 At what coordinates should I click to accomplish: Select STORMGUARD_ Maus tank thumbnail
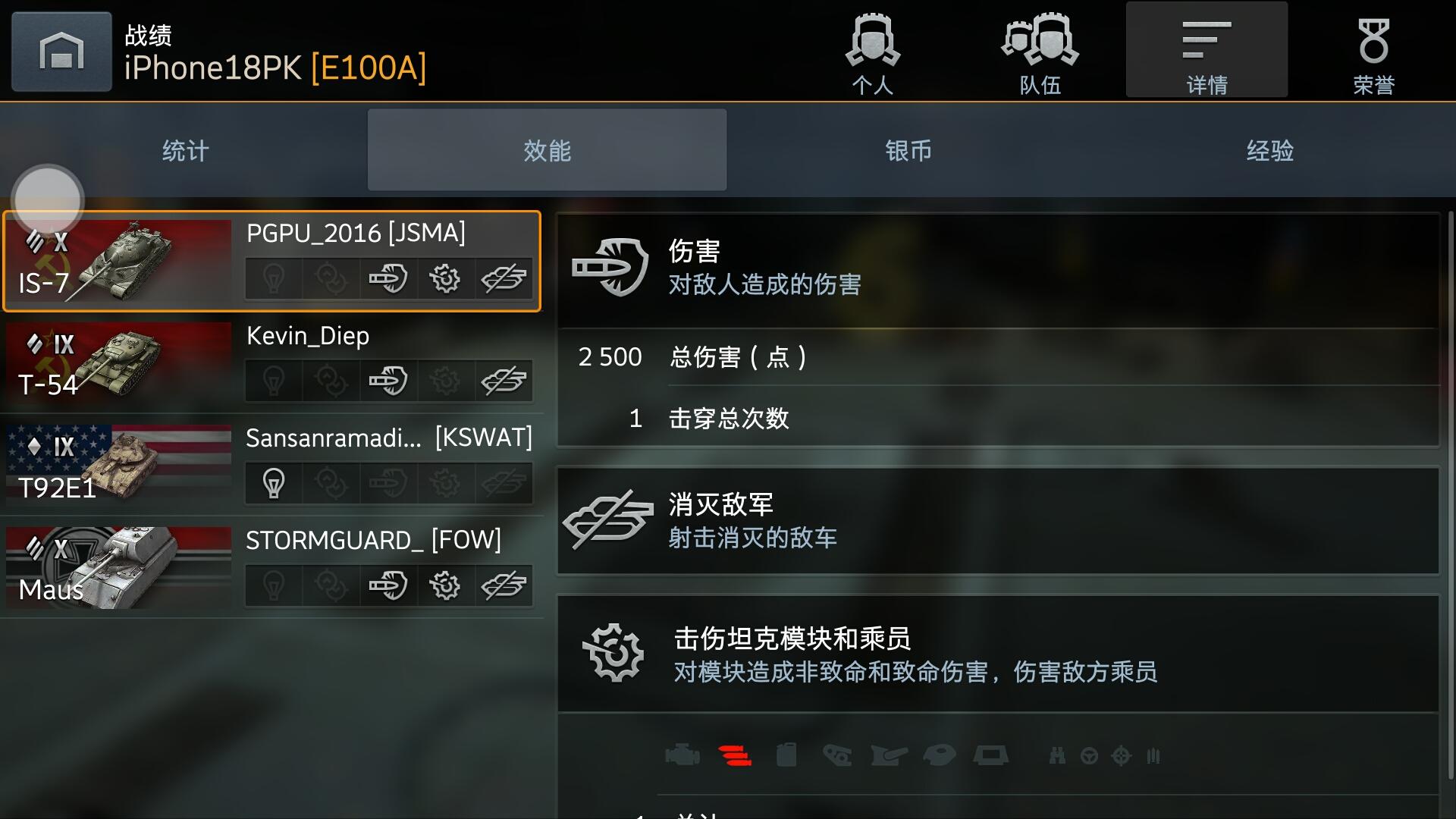119,567
